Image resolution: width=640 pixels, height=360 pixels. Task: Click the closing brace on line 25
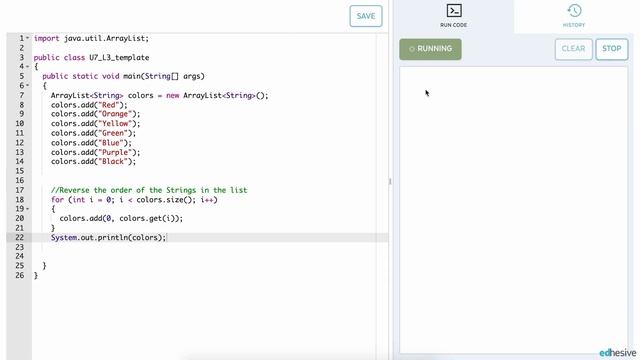44,266
